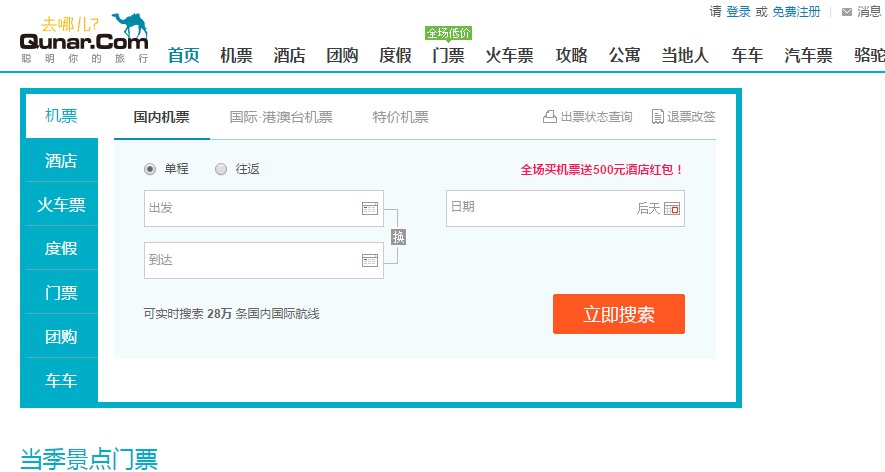Viewport: 885px width, 472px height.
Task: Open 出票状态查询 link
Action: (596, 117)
